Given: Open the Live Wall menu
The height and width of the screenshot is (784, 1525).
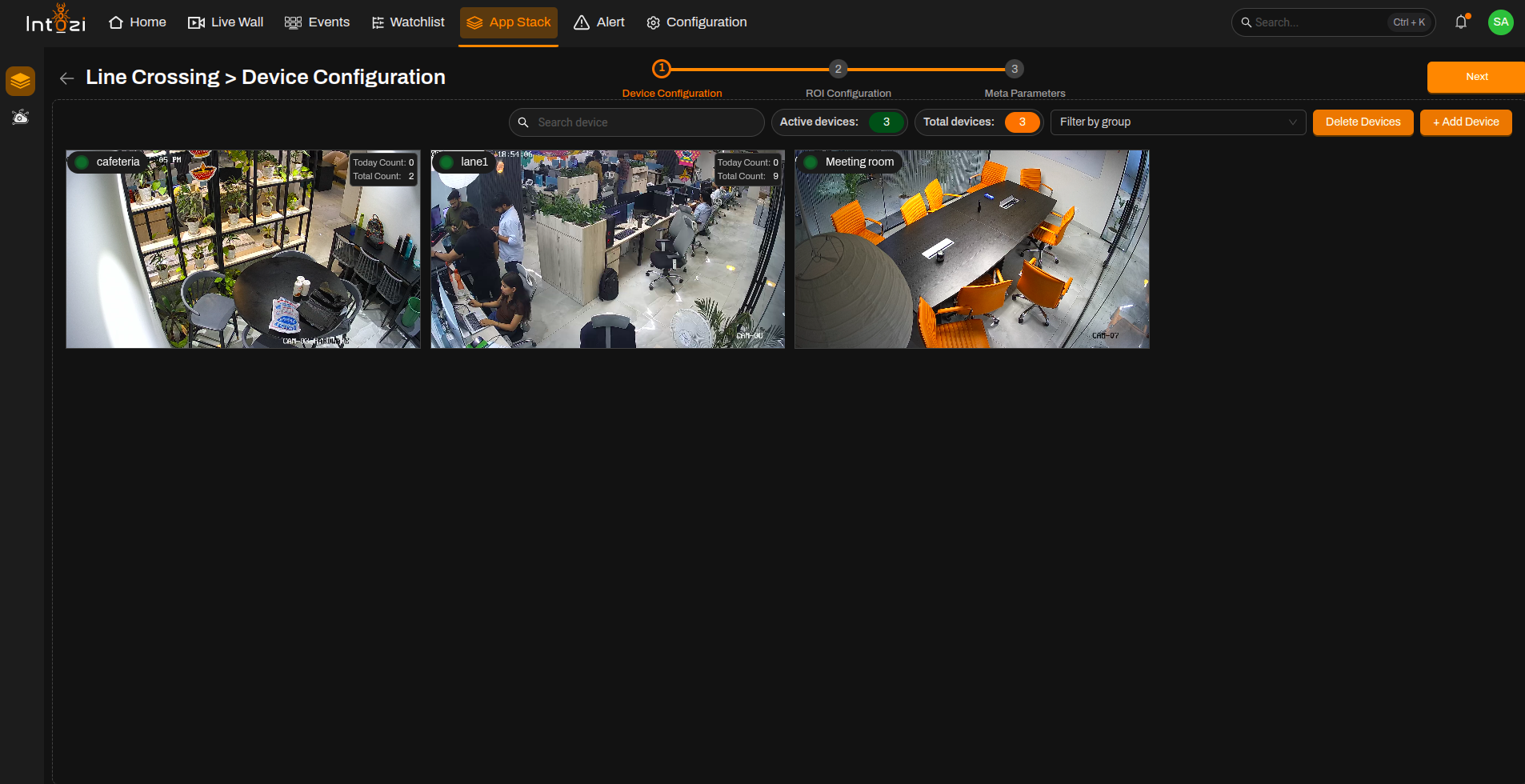Looking at the screenshot, I should click(x=226, y=22).
